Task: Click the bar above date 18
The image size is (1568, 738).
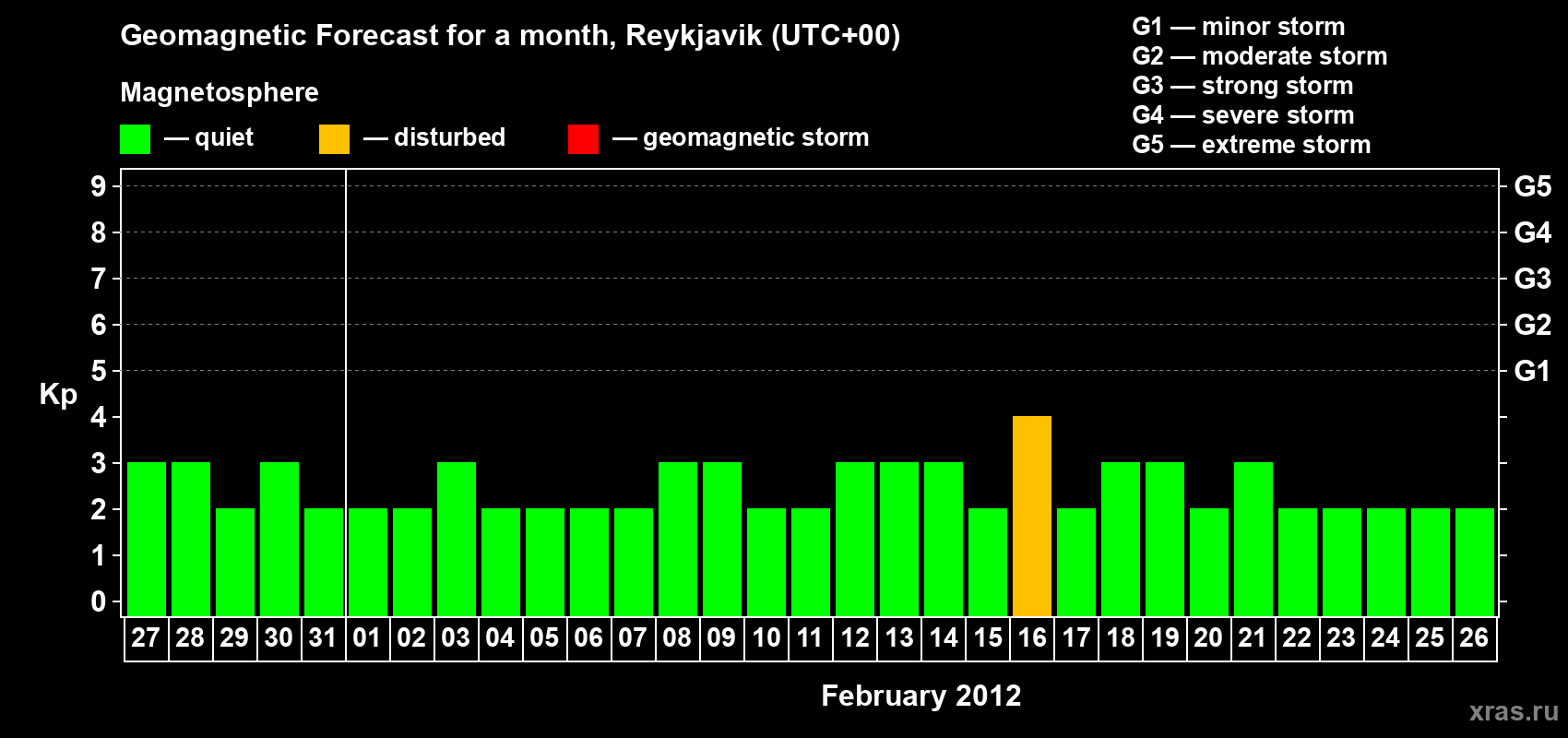Action: 1121,539
